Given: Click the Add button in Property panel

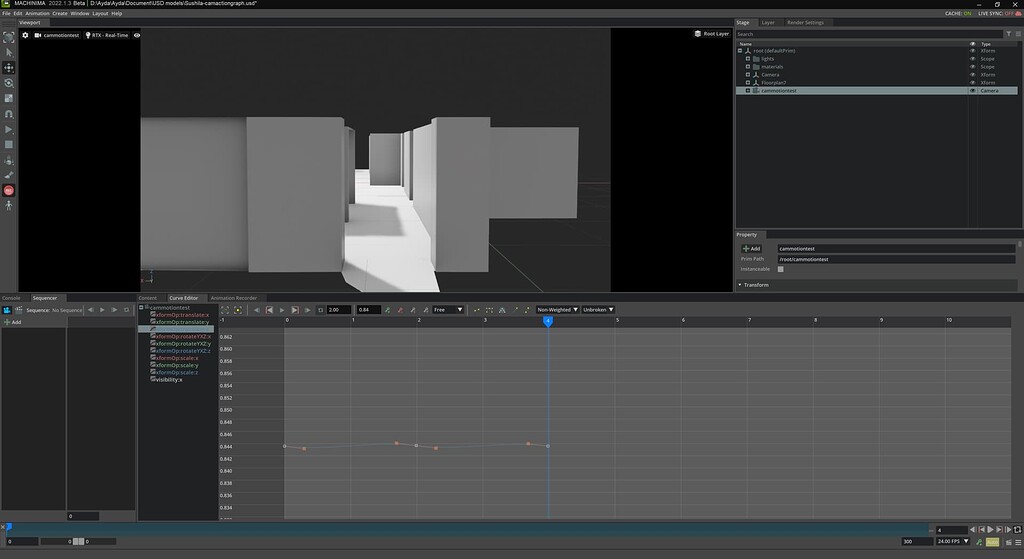Looking at the screenshot, I should 751,248.
